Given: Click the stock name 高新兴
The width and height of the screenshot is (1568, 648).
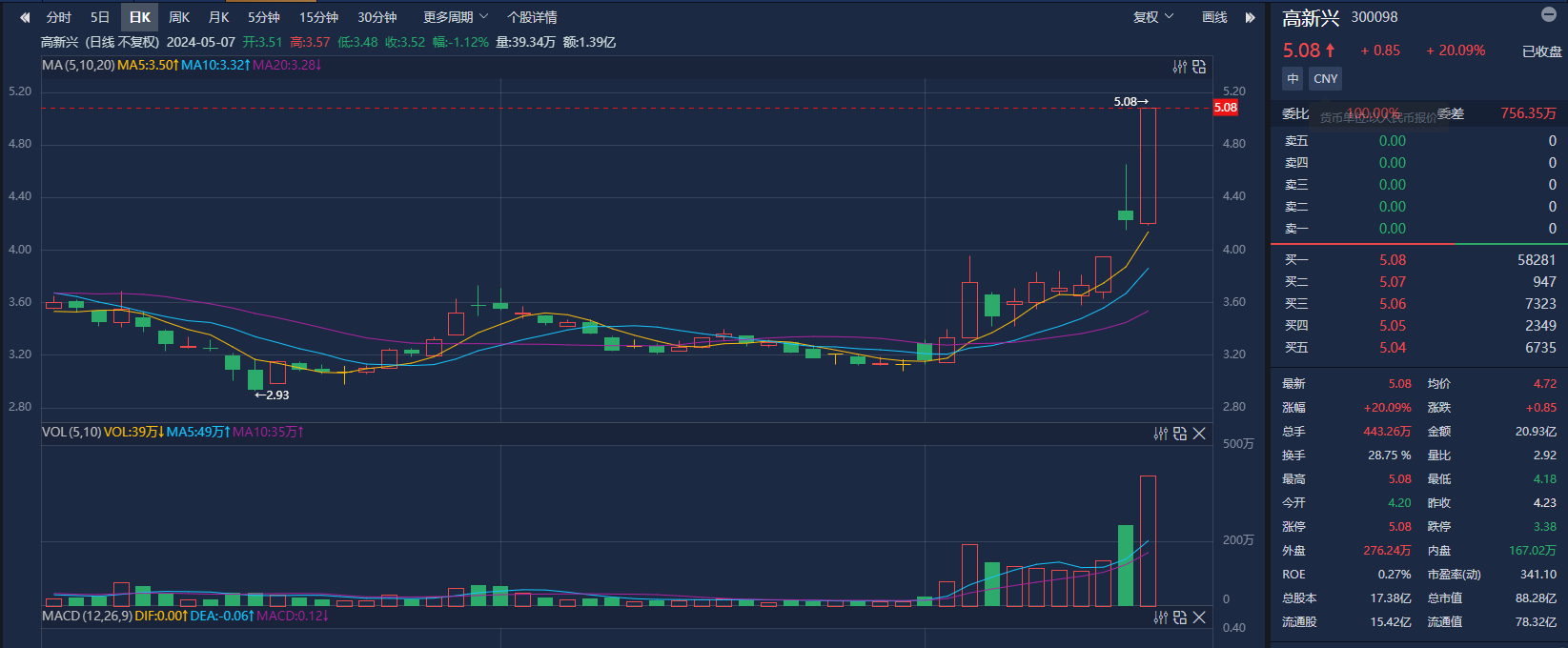Looking at the screenshot, I should point(1311,18).
